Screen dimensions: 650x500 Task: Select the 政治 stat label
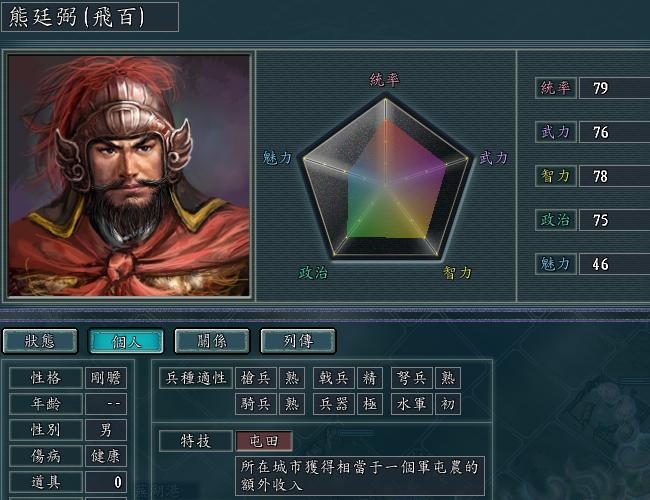tap(555, 220)
